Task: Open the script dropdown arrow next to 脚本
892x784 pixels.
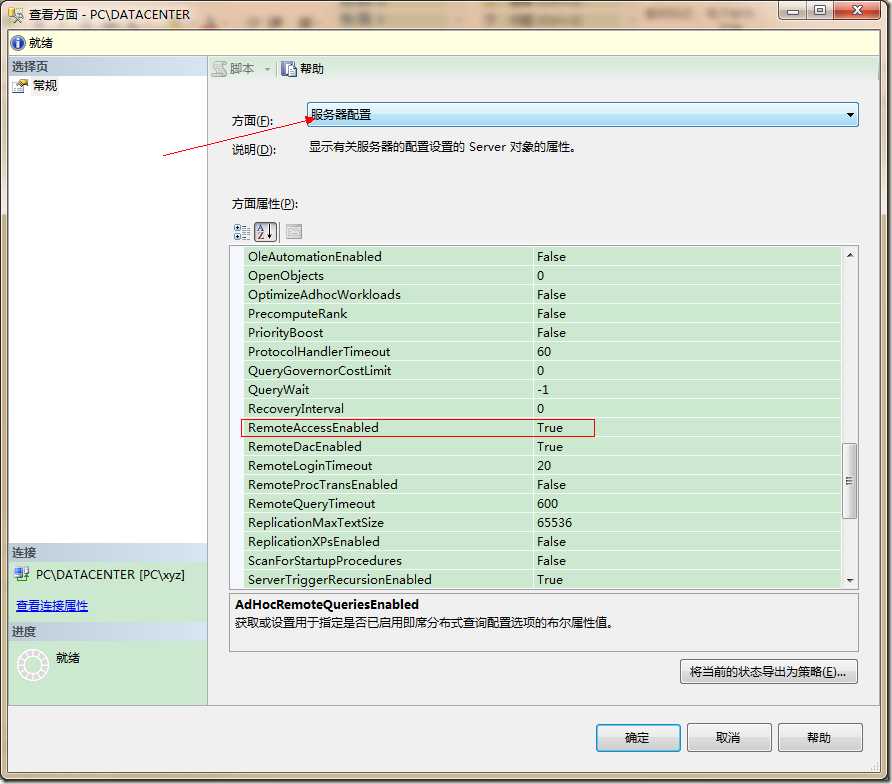Action: pyautogui.click(x=267, y=69)
